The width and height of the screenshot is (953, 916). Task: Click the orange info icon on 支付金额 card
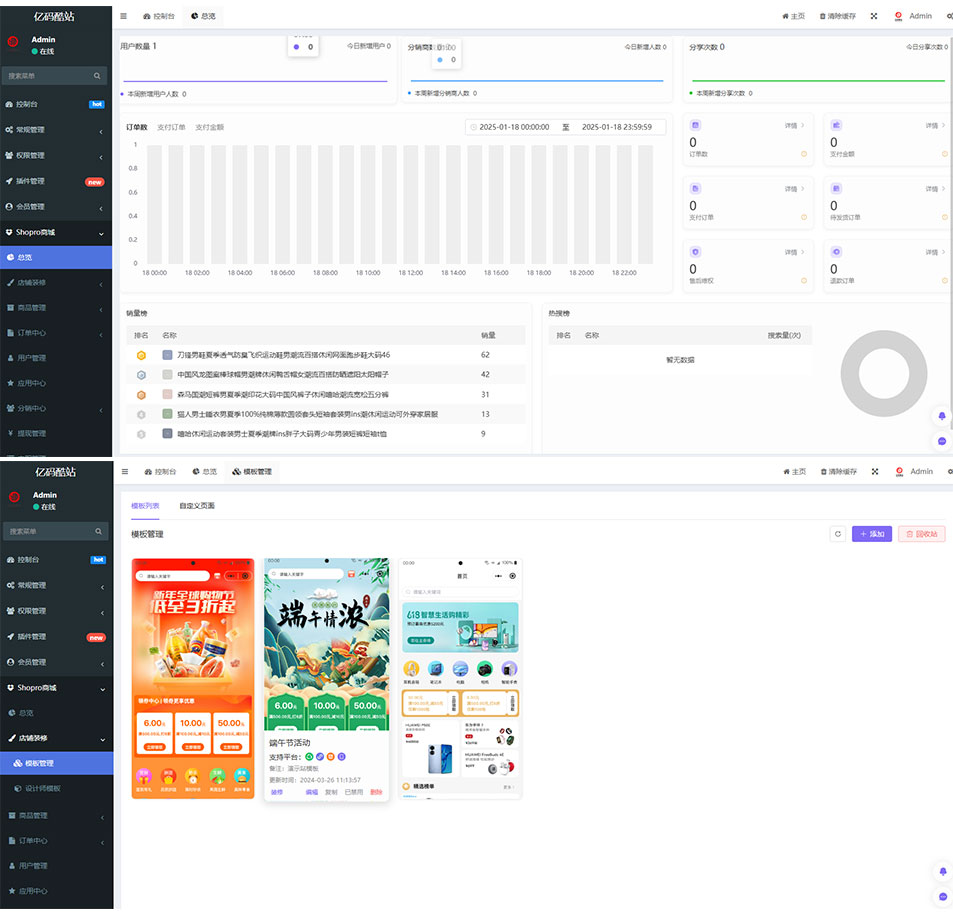[x=943, y=154]
